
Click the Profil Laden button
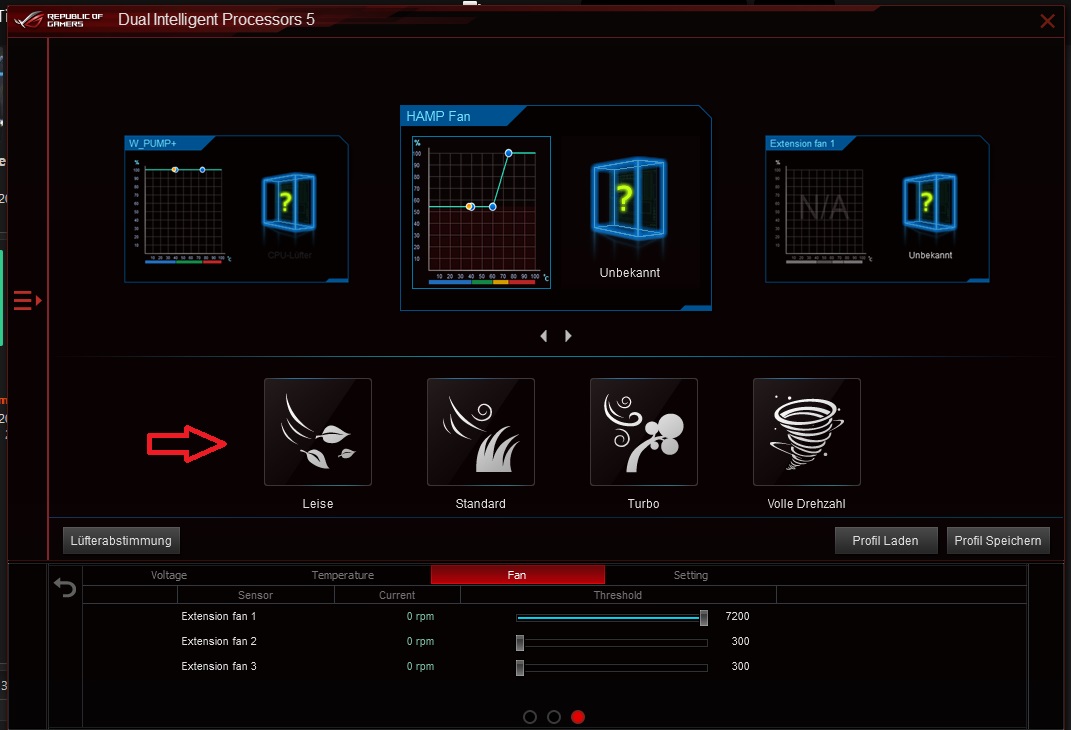(x=886, y=540)
